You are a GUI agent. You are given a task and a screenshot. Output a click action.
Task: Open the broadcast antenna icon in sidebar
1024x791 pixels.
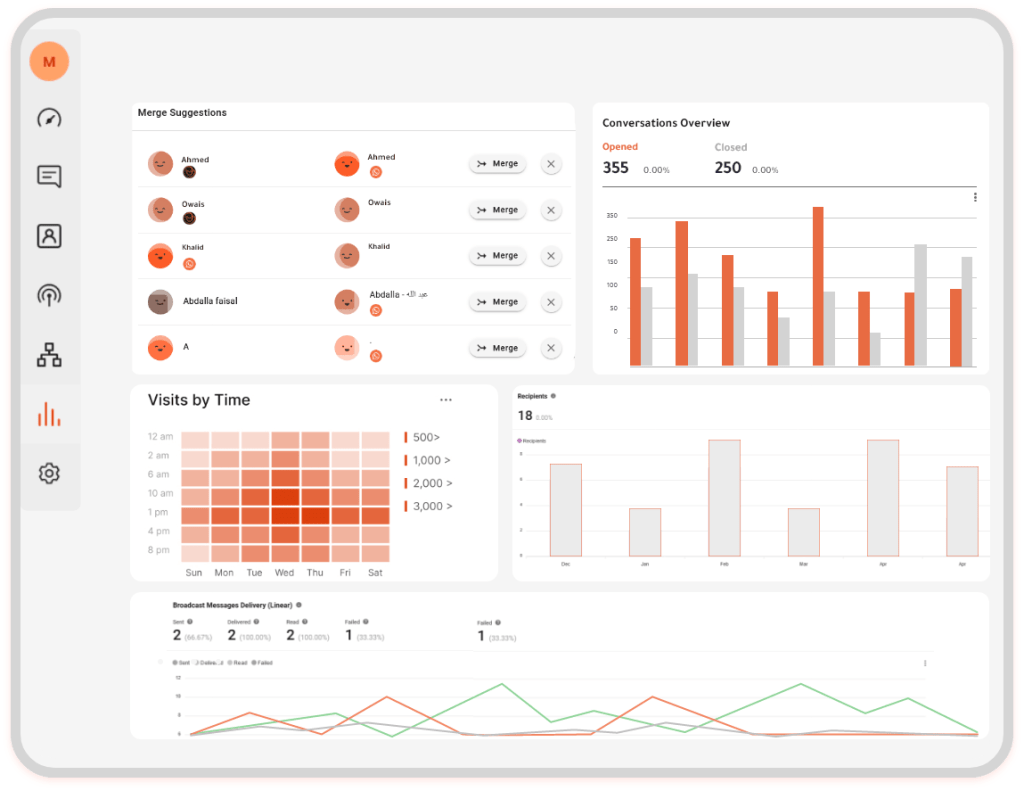pos(49,295)
